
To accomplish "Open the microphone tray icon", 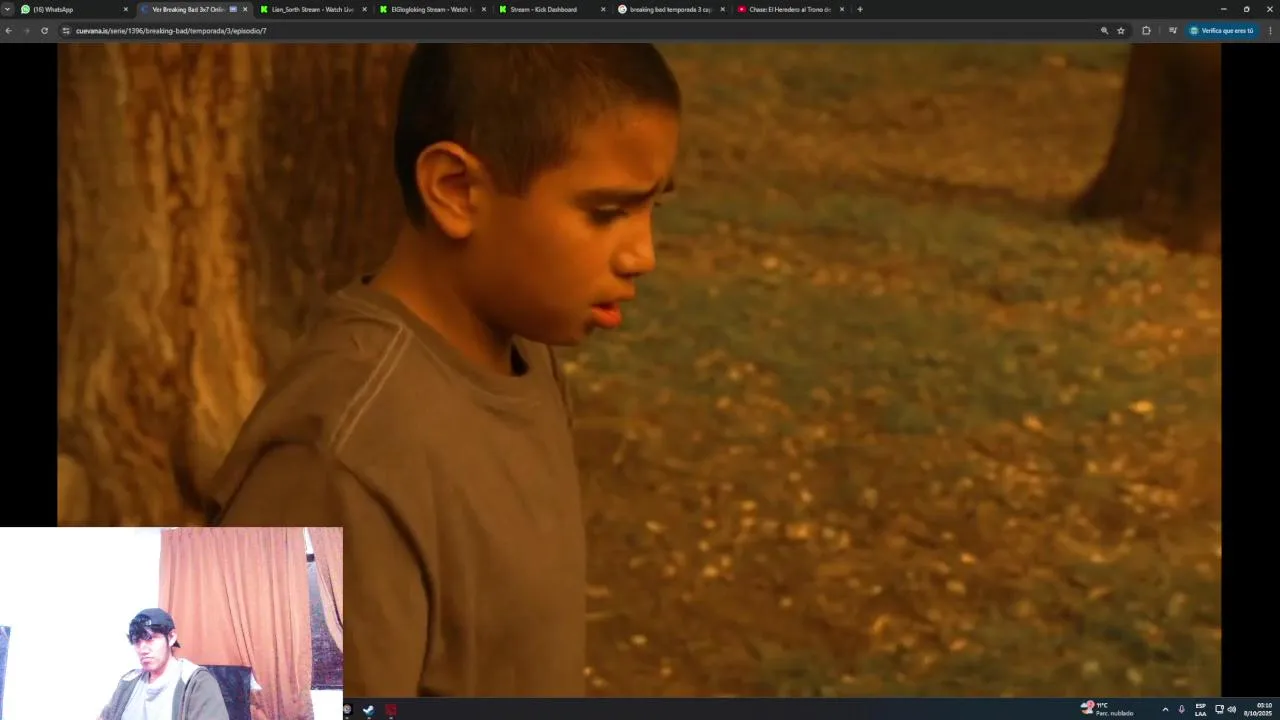I will (x=1181, y=709).
